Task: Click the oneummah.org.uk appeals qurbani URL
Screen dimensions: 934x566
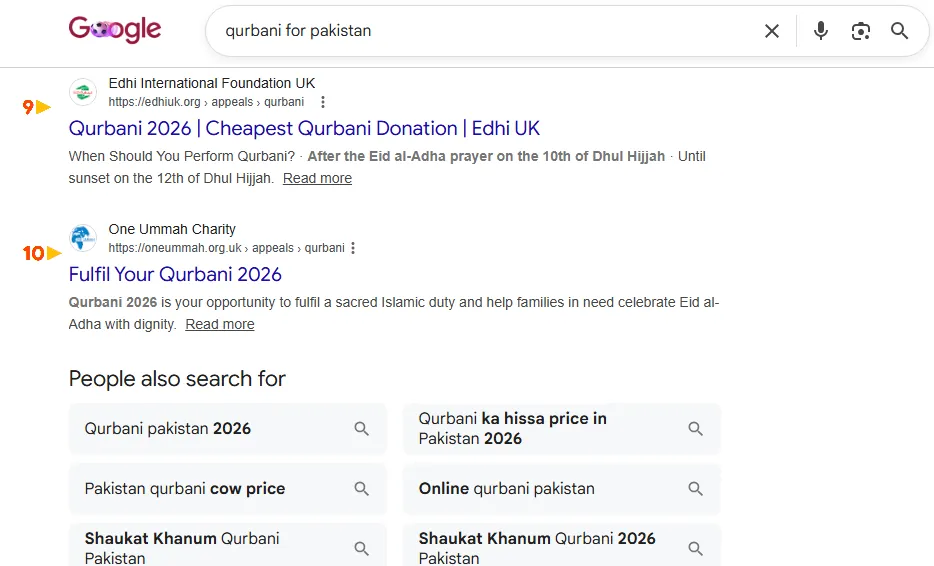Action: (x=226, y=248)
